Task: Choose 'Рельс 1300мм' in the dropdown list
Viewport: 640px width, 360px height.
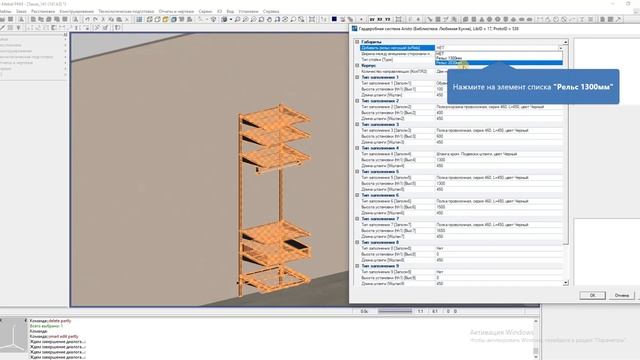Action: click(x=499, y=58)
